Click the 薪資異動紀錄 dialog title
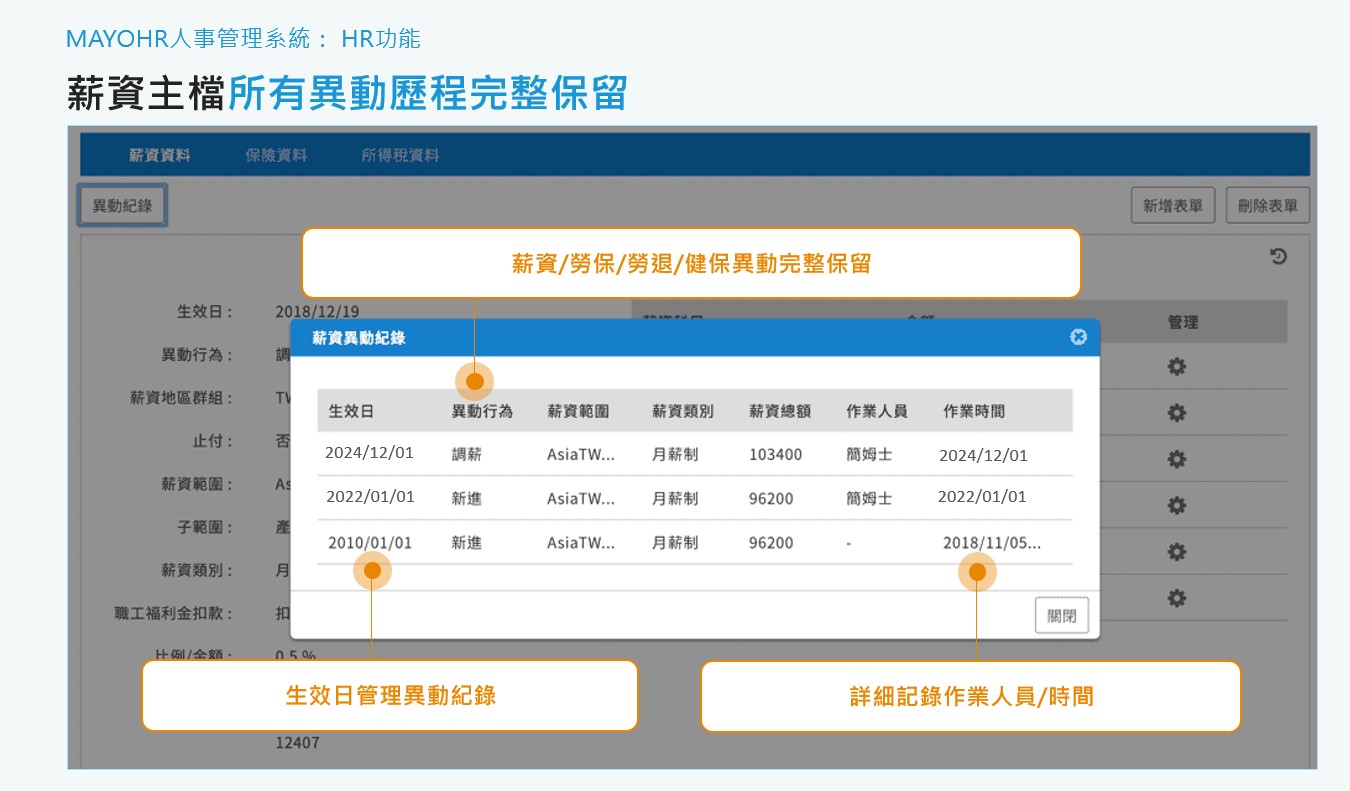 (359, 338)
